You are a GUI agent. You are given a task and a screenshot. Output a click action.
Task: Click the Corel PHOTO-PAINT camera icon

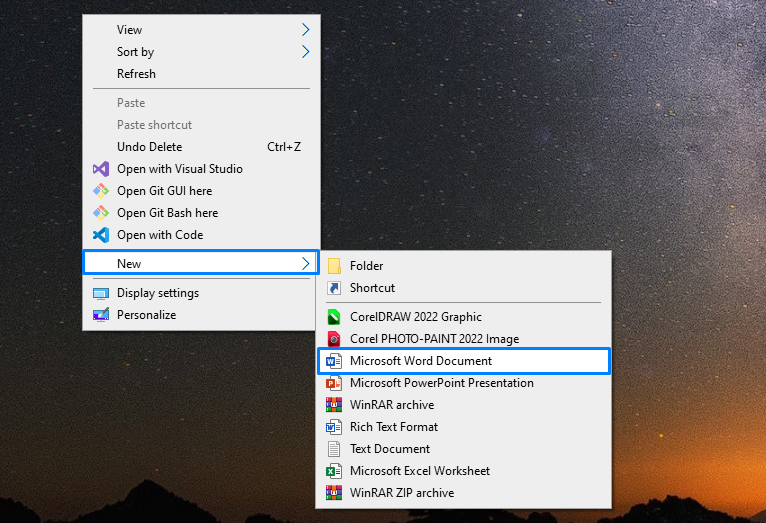pos(334,339)
